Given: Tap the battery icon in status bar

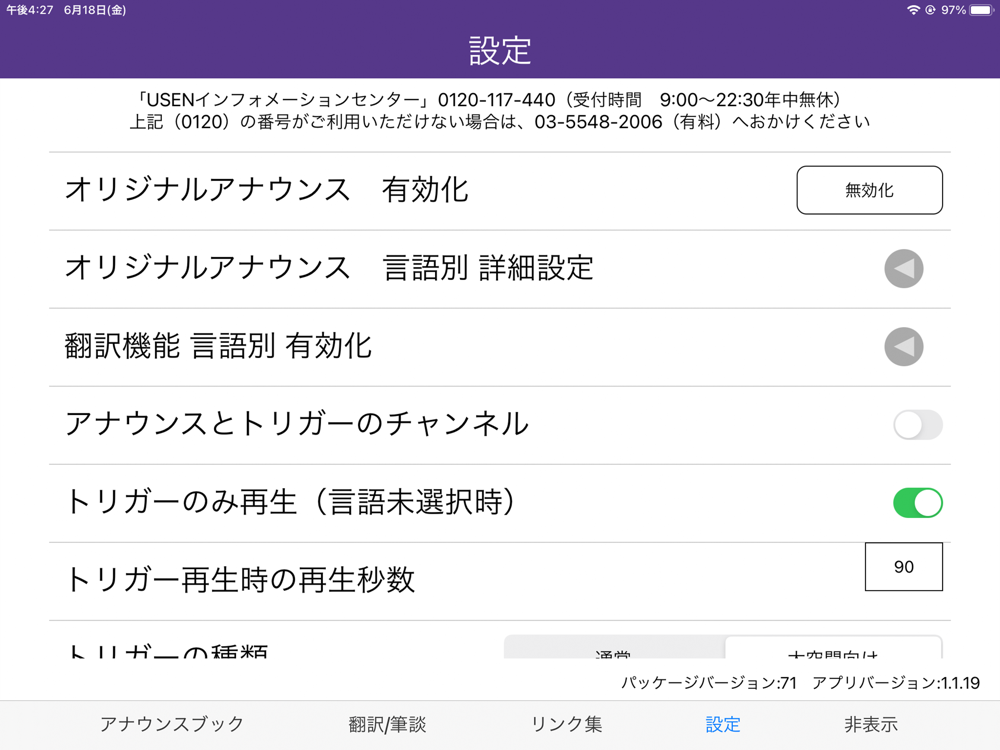Looking at the screenshot, I should point(982,10).
